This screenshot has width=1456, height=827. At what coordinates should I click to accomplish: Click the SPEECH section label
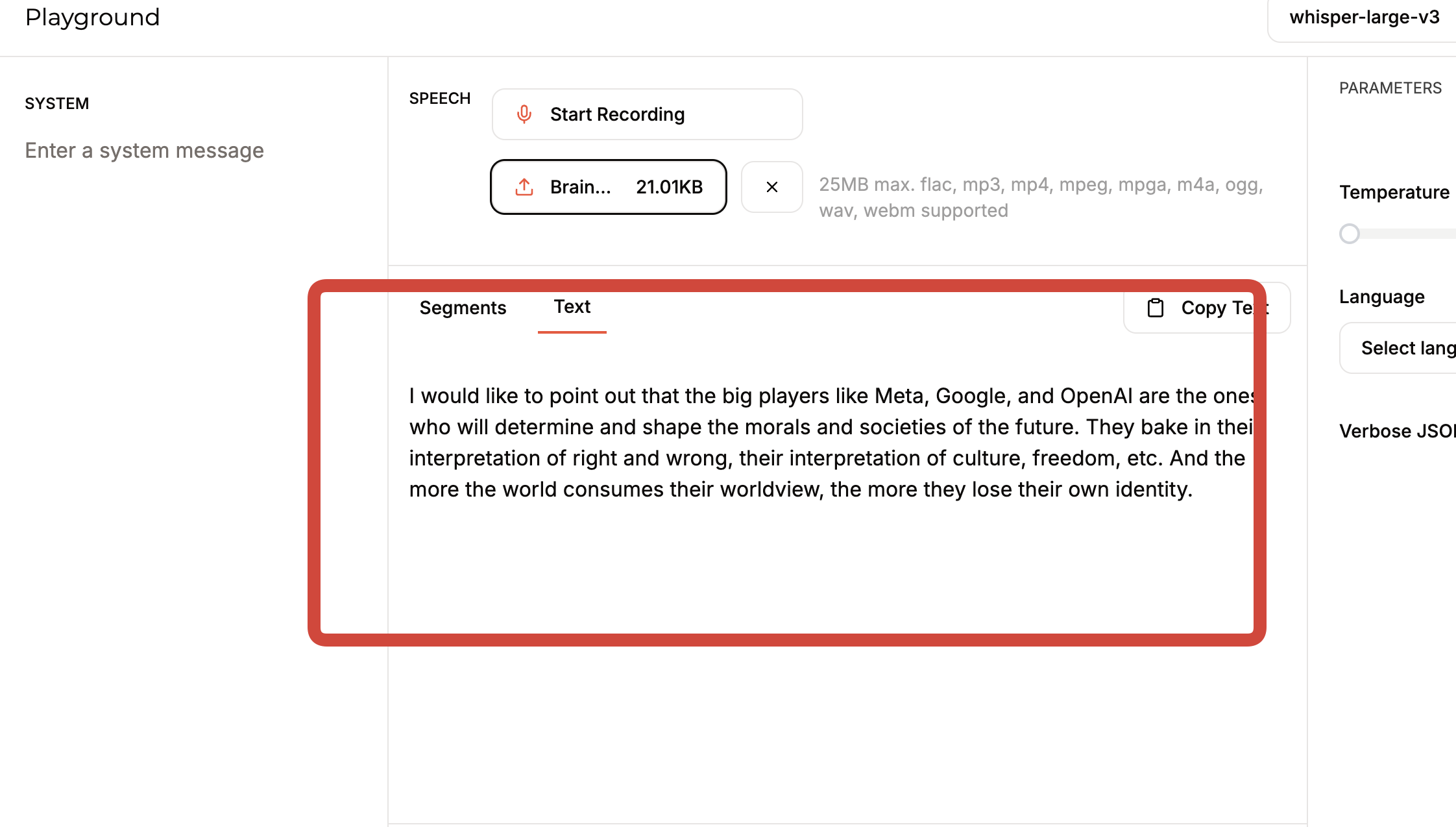(440, 99)
